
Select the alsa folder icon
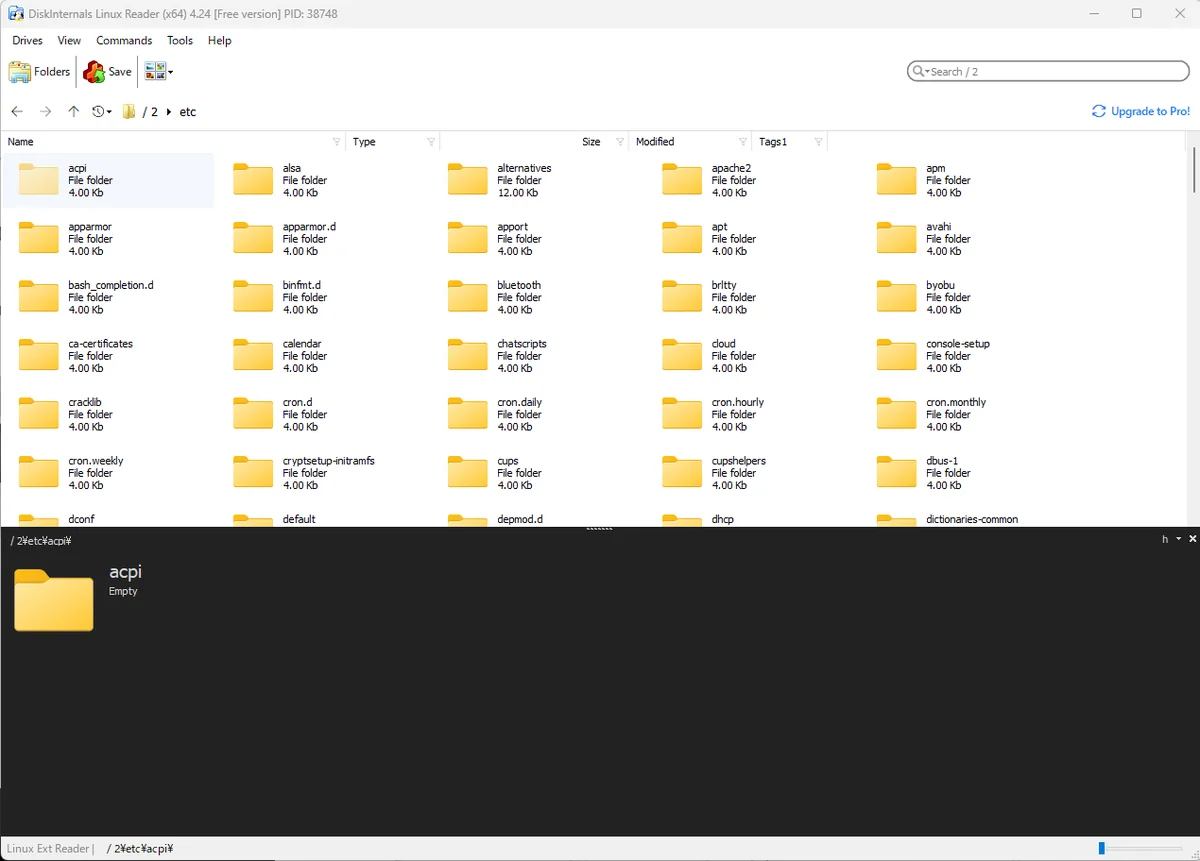pyautogui.click(x=253, y=180)
